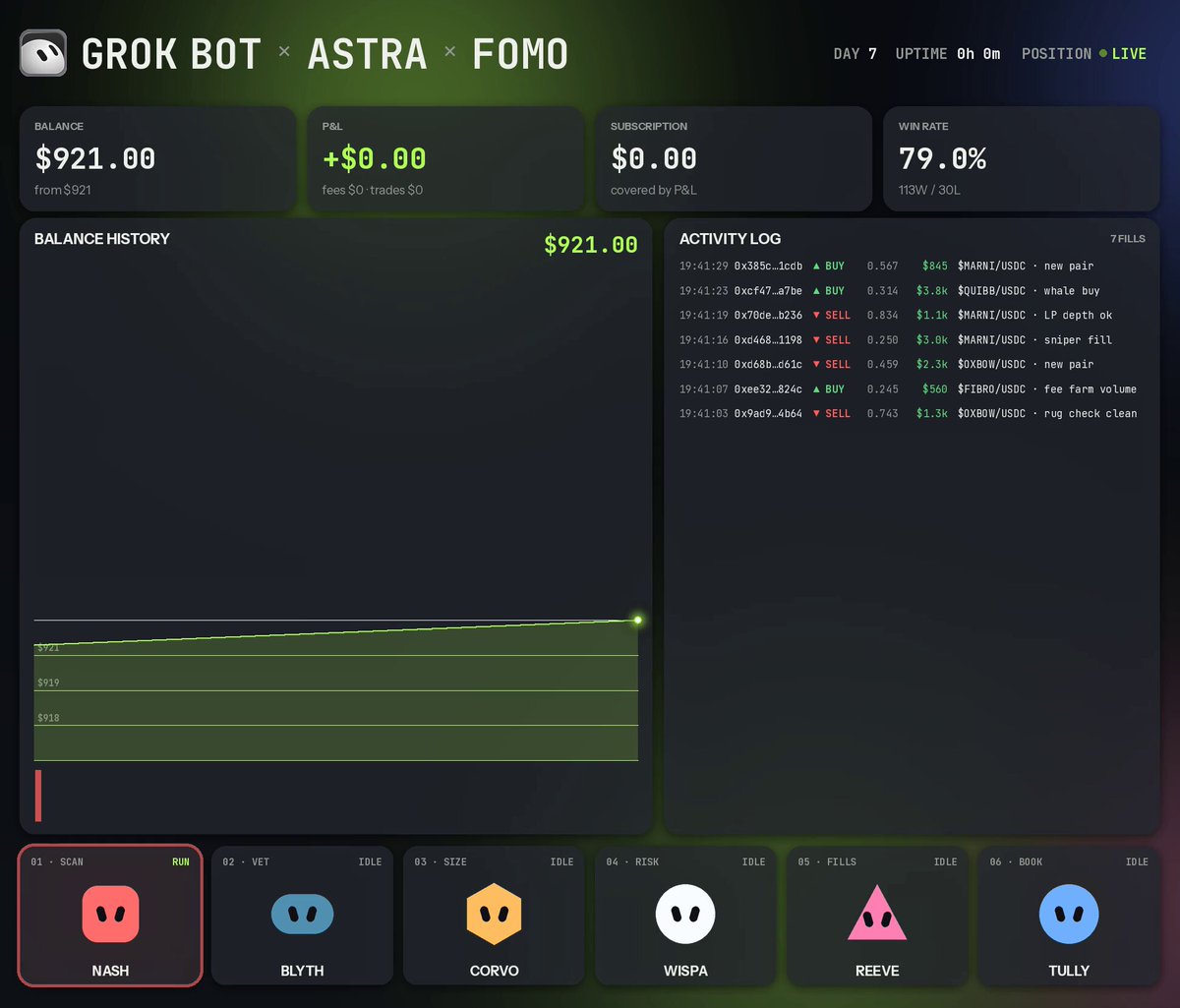
Task: Click the 06 · BOOK stage label
Action: [1016, 861]
